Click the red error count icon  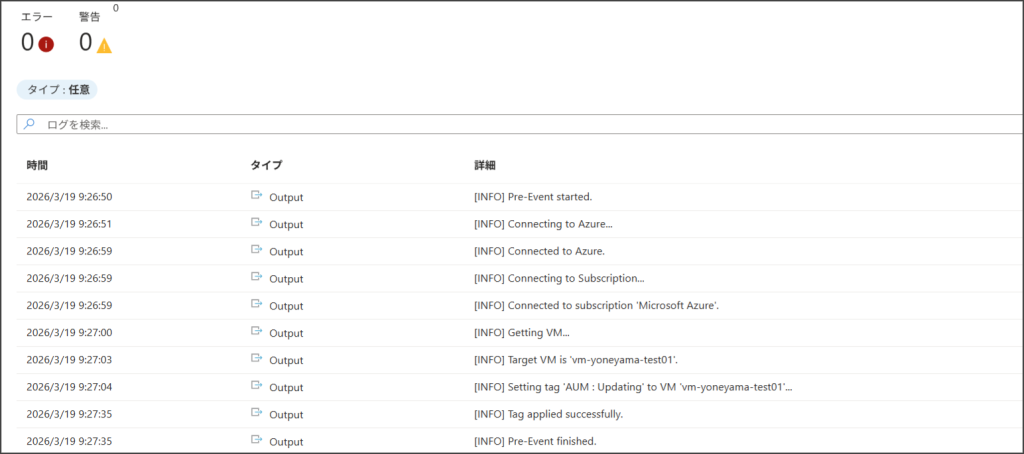click(x=46, y=44)
